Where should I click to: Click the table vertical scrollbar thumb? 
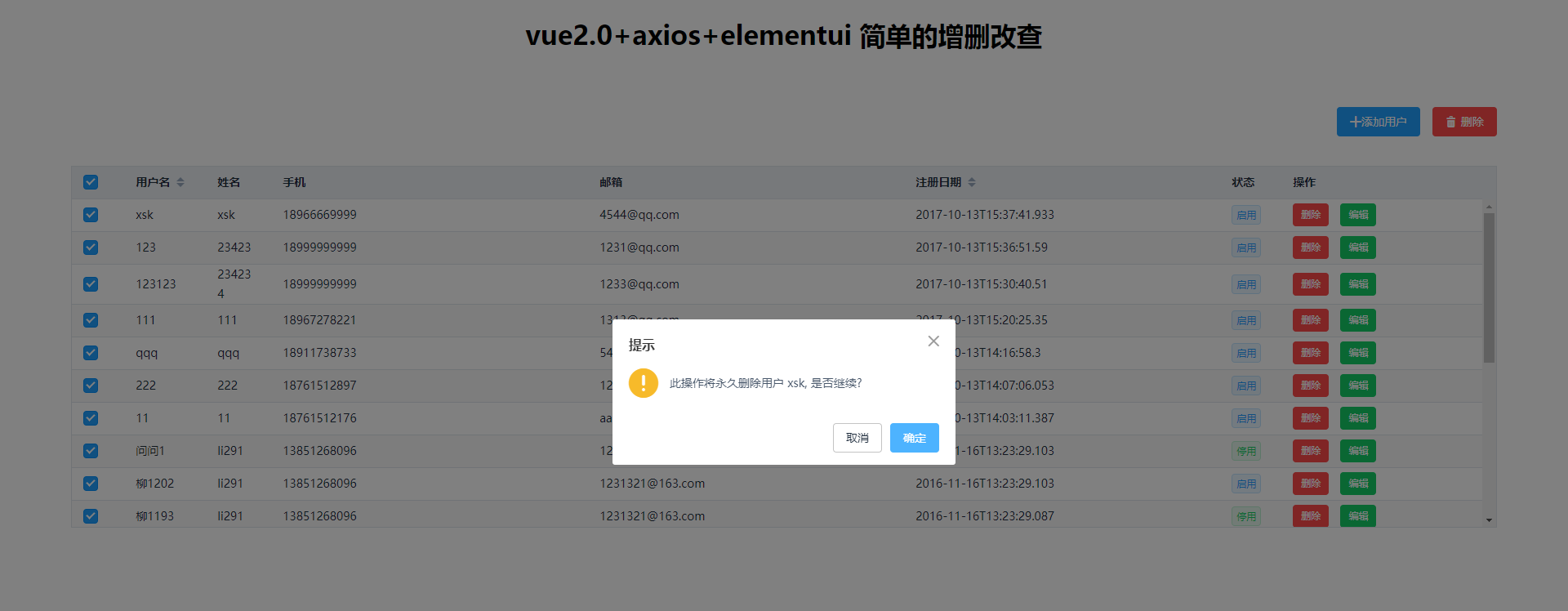click(1489, 288)
